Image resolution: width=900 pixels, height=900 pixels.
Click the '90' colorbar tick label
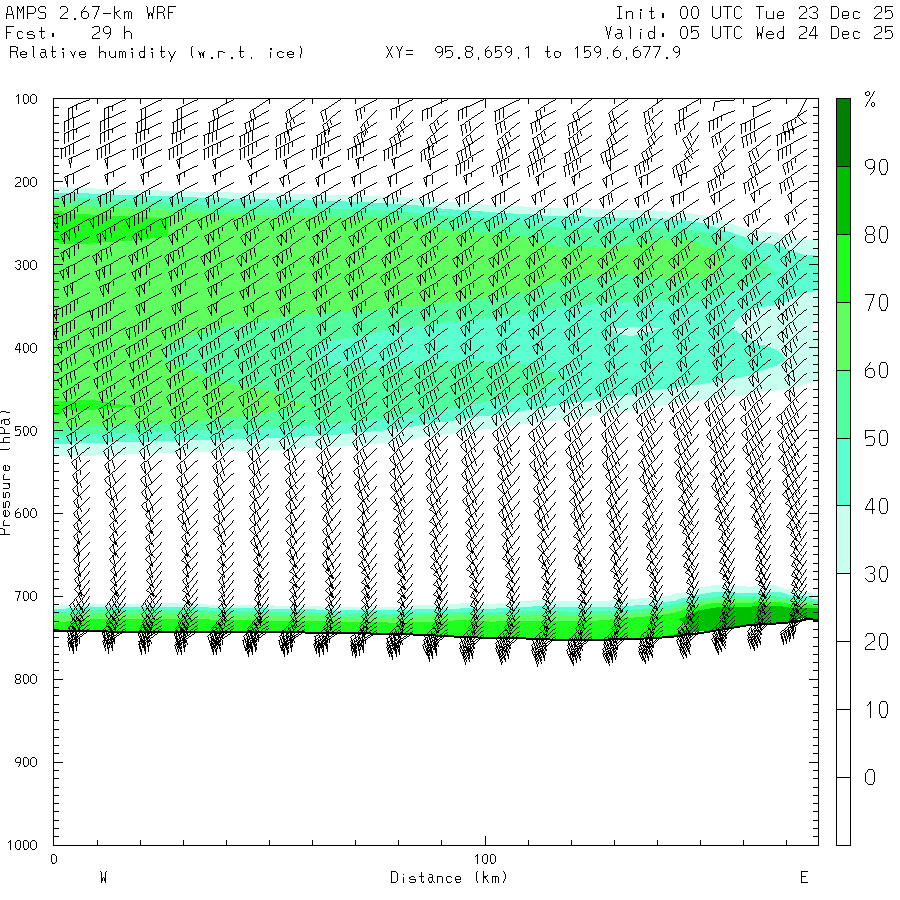(876, 167)
